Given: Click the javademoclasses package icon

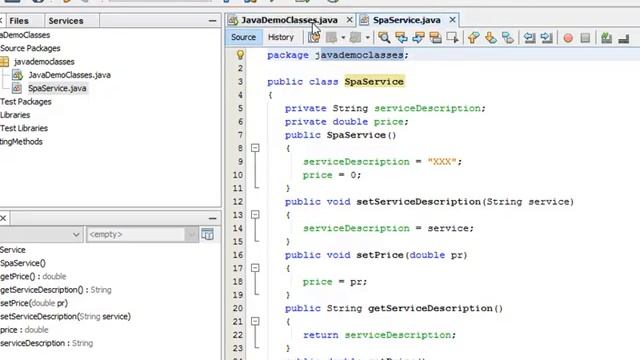Looking at the screenshot, I should coord(4,62).
